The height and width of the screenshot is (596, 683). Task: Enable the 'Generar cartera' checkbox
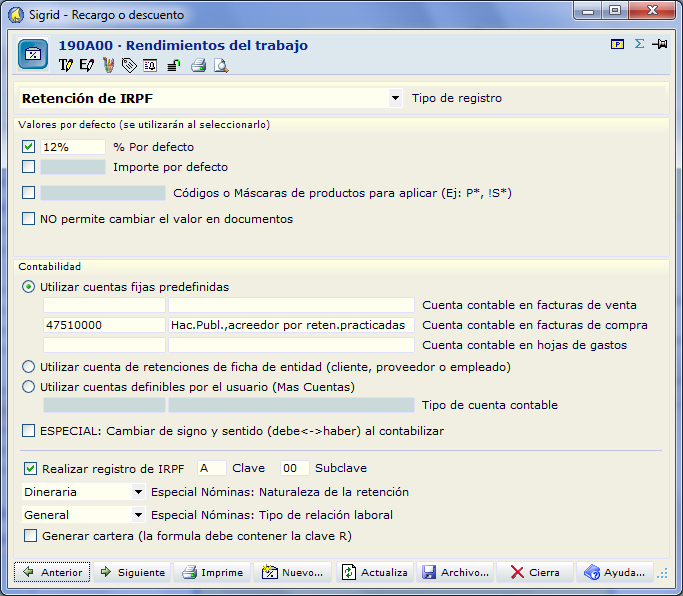tap(30, 535)
